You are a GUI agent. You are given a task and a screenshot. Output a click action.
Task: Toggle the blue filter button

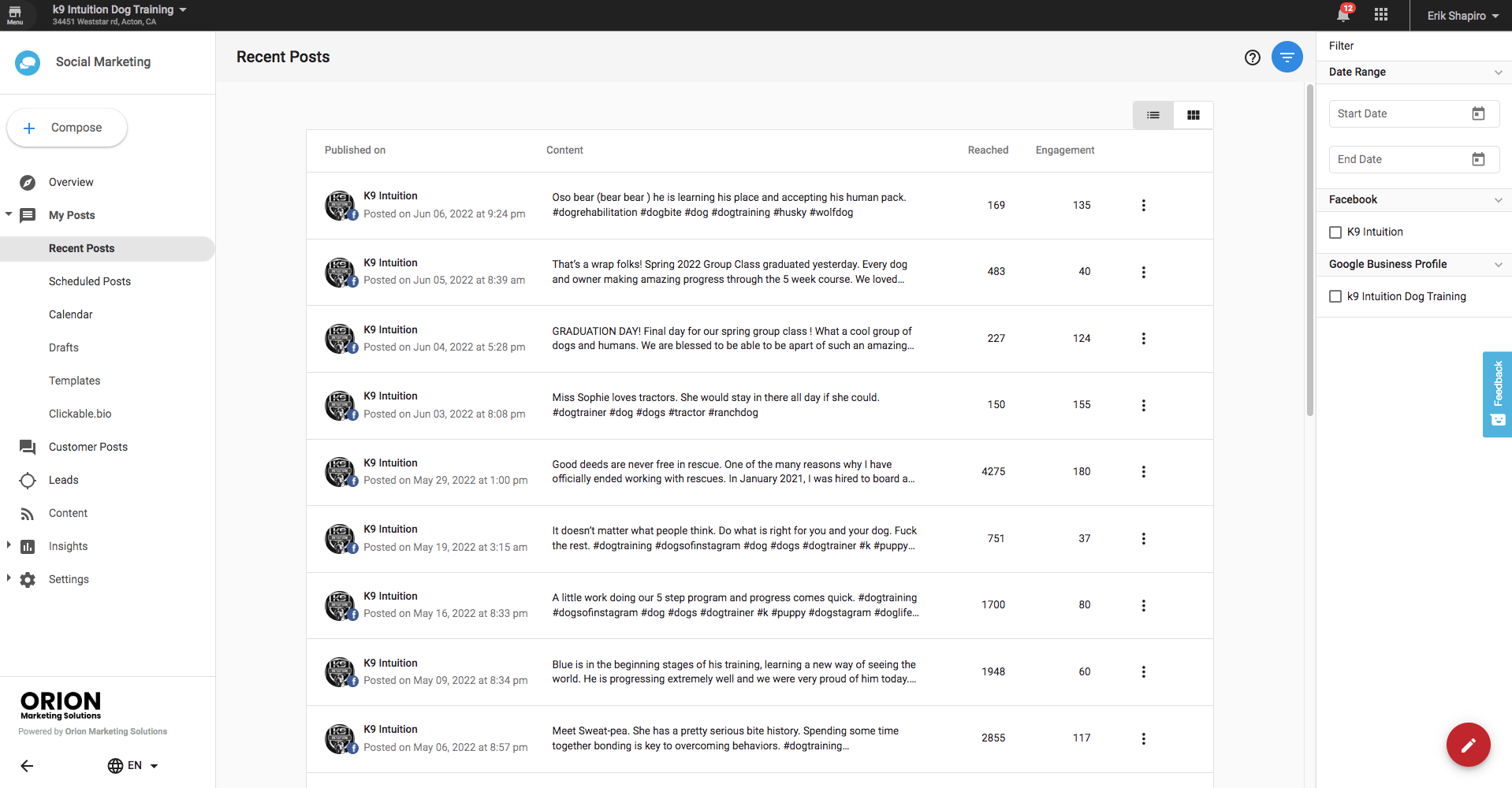(x=1287, y=58)
